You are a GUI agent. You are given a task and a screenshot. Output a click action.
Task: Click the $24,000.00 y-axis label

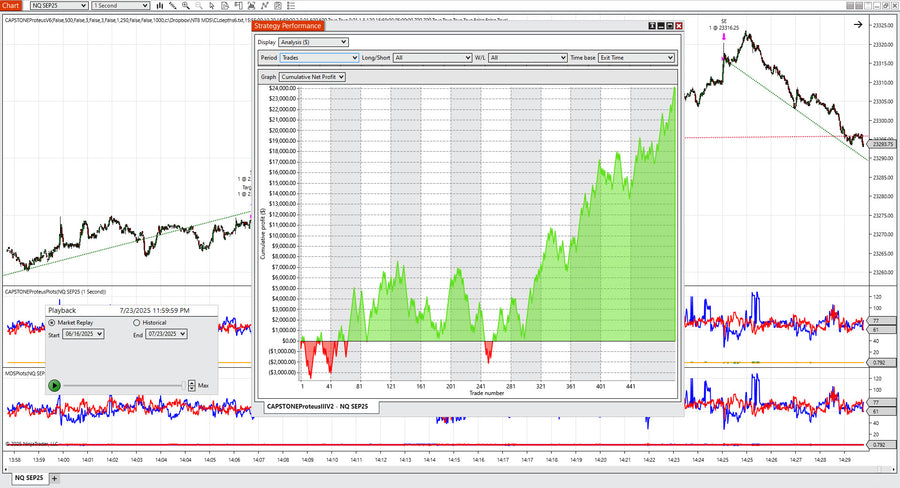pos(282,88)
